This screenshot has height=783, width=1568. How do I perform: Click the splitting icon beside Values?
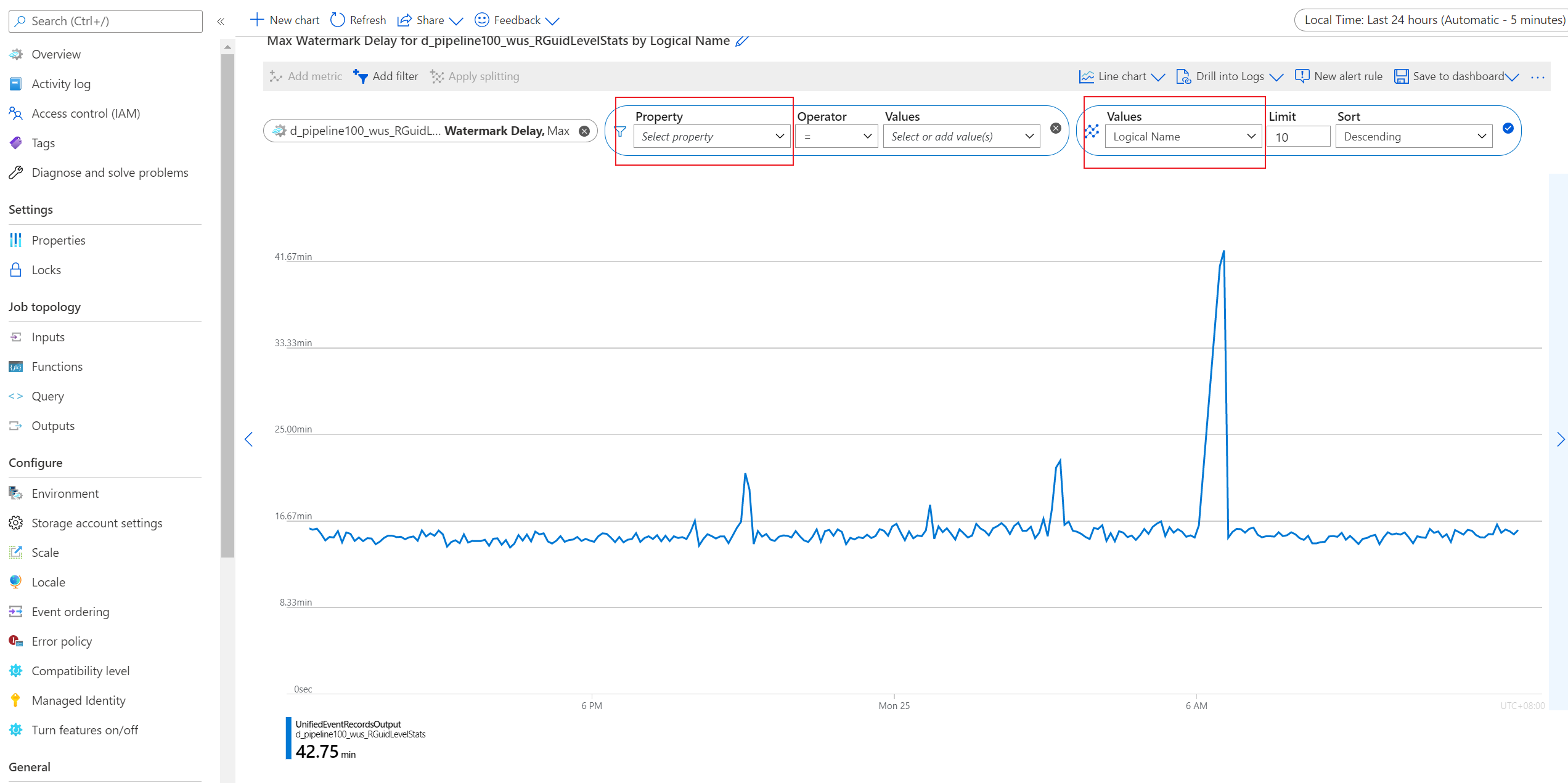coord(1092,131)
